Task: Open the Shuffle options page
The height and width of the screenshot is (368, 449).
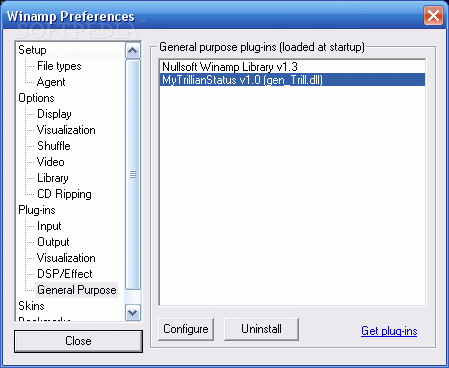Action: pyautogui.click(x=54, y=146)
